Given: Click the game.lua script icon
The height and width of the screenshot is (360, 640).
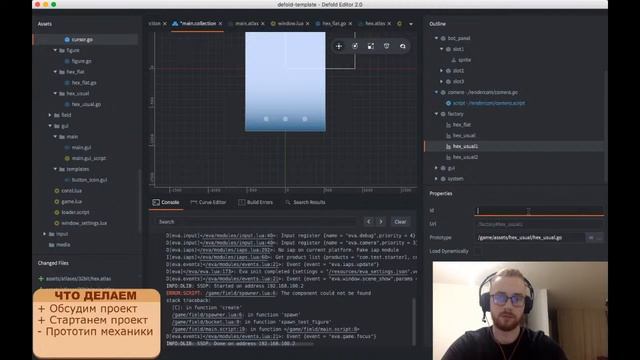Looking at the screenshot, I should click(x=57, y=202).
